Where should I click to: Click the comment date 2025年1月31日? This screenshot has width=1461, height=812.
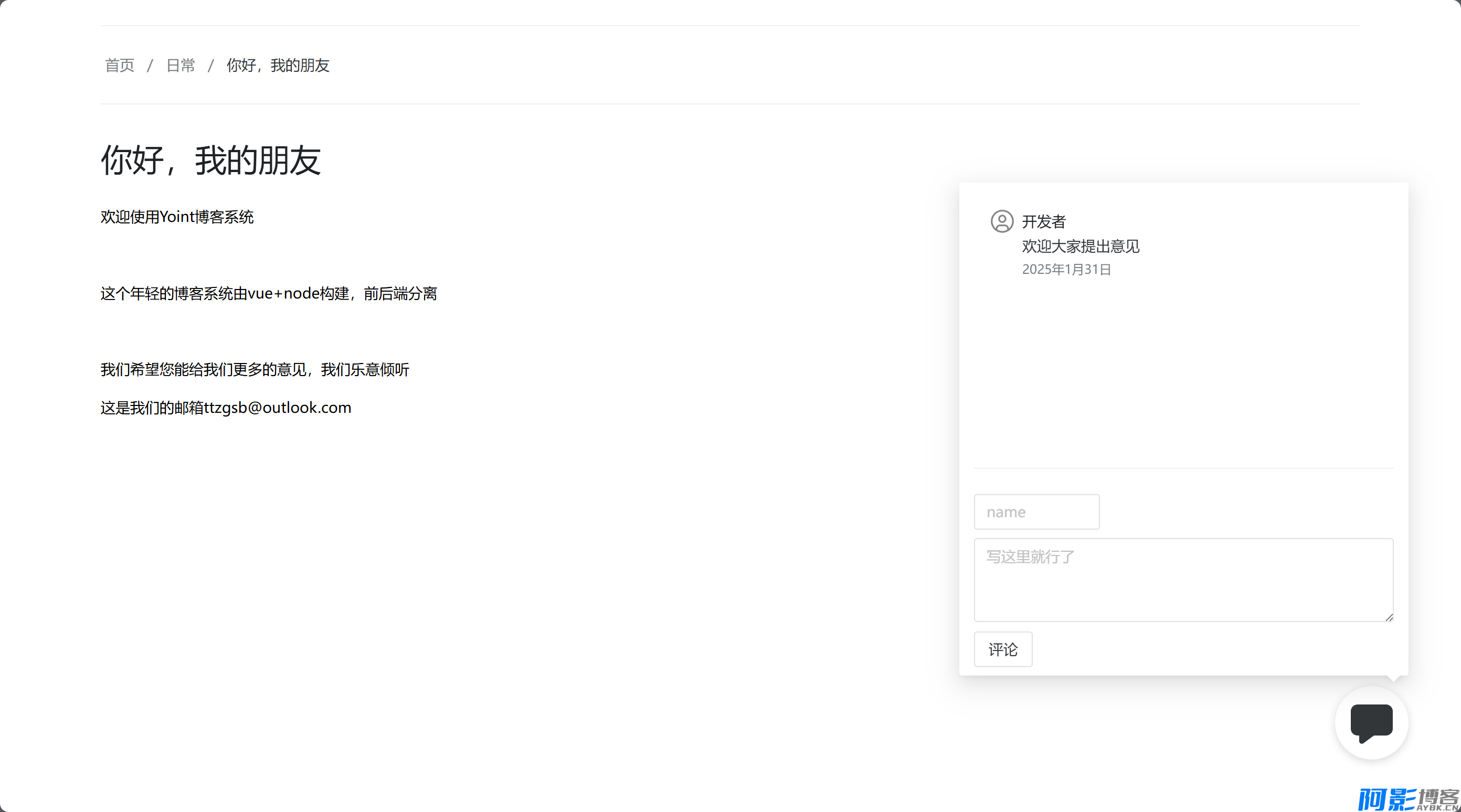click(x=1066, y=269)
